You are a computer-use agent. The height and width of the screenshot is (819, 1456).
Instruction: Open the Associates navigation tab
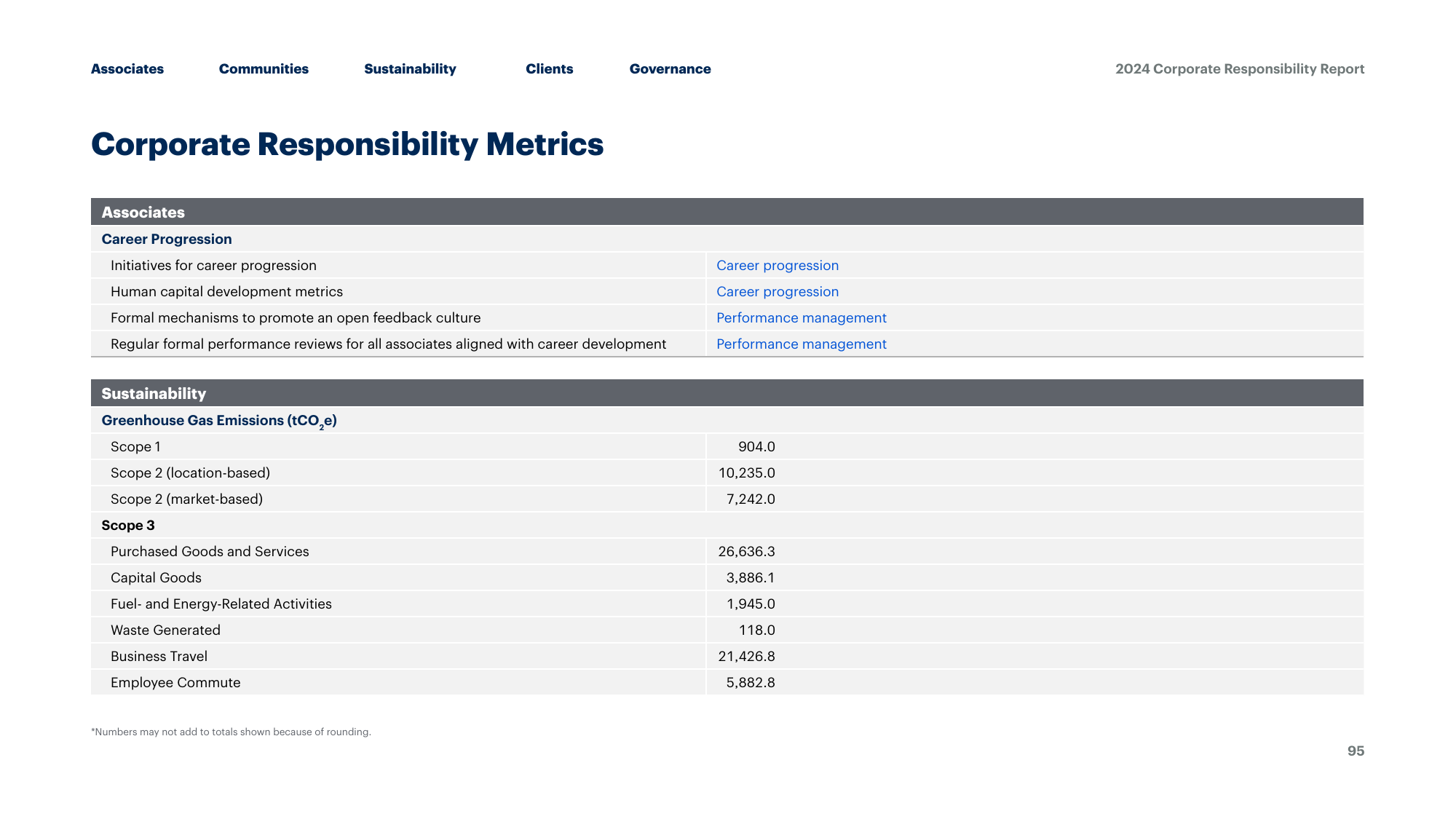[x=127, y=69]
